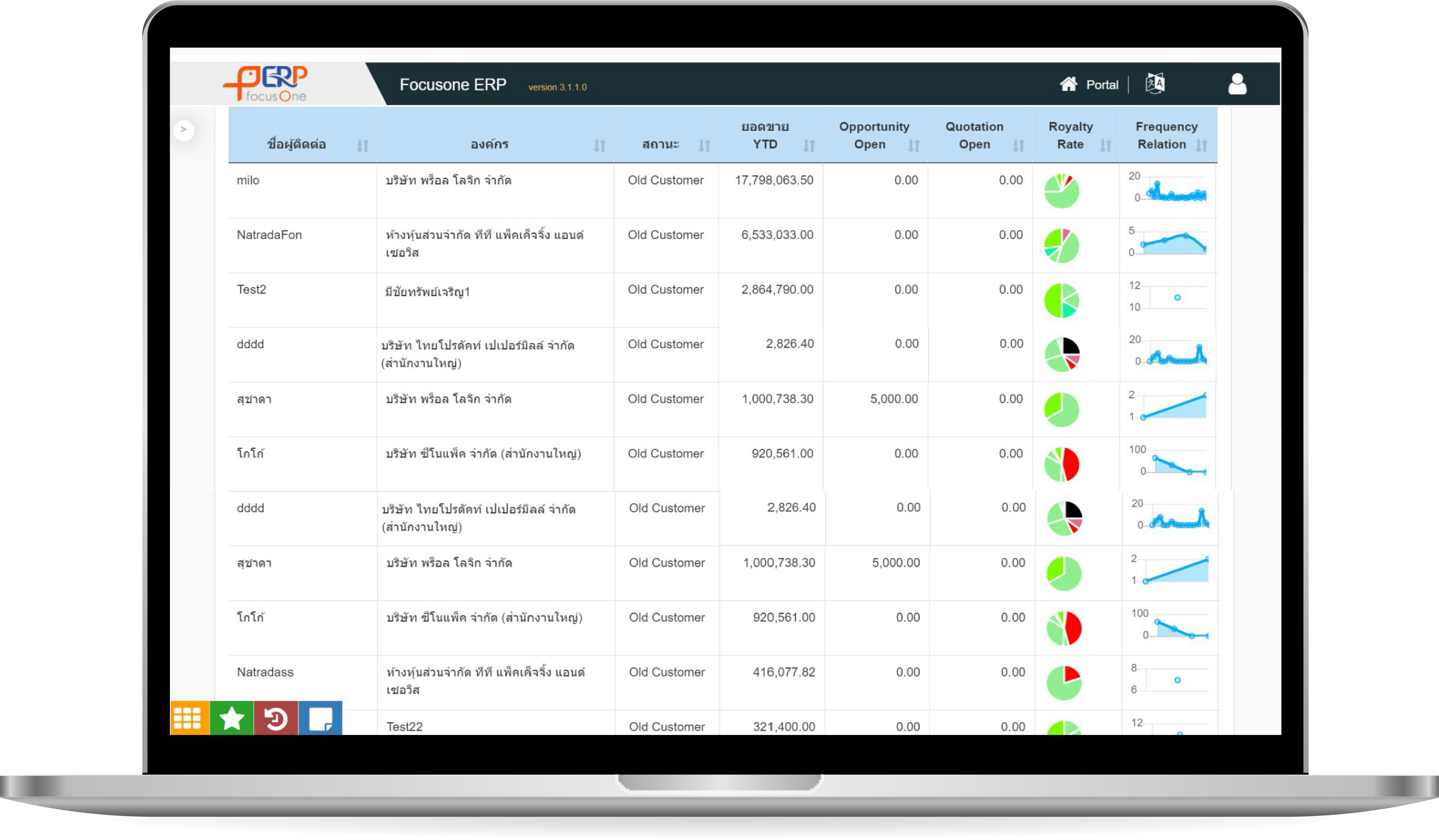The image size is (1439, 840).
Task: Open the green favorites star
Action: 232,718
